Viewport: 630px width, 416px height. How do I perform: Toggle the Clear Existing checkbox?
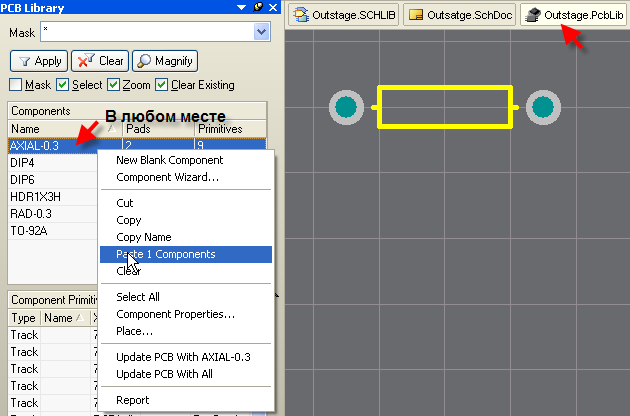coord(163,85)
